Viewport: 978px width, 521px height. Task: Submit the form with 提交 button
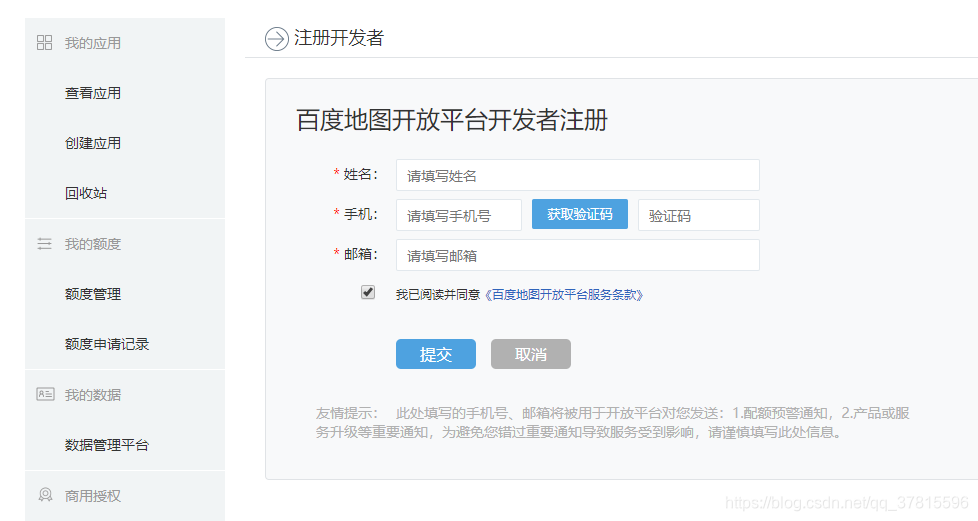pyautogui.click(x=435, y=354)
